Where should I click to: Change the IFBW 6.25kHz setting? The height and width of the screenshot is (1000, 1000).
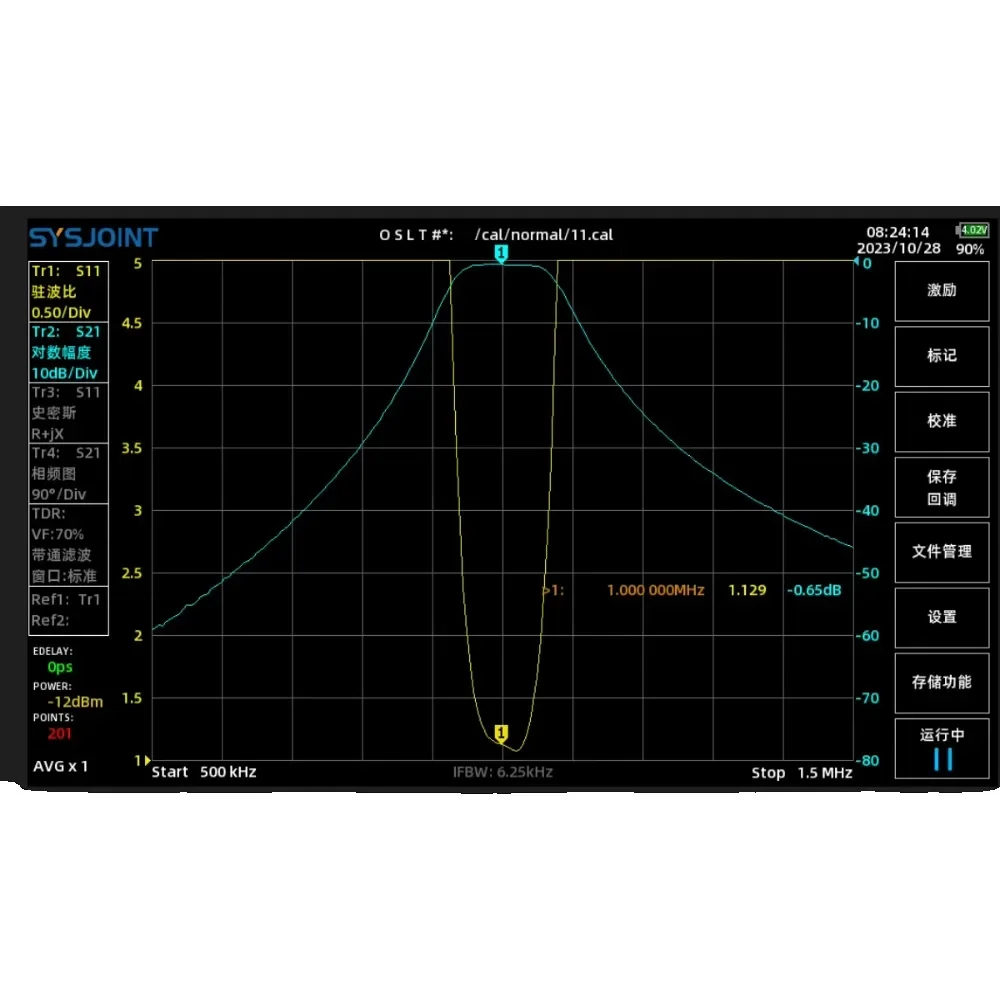pos(503,772)
